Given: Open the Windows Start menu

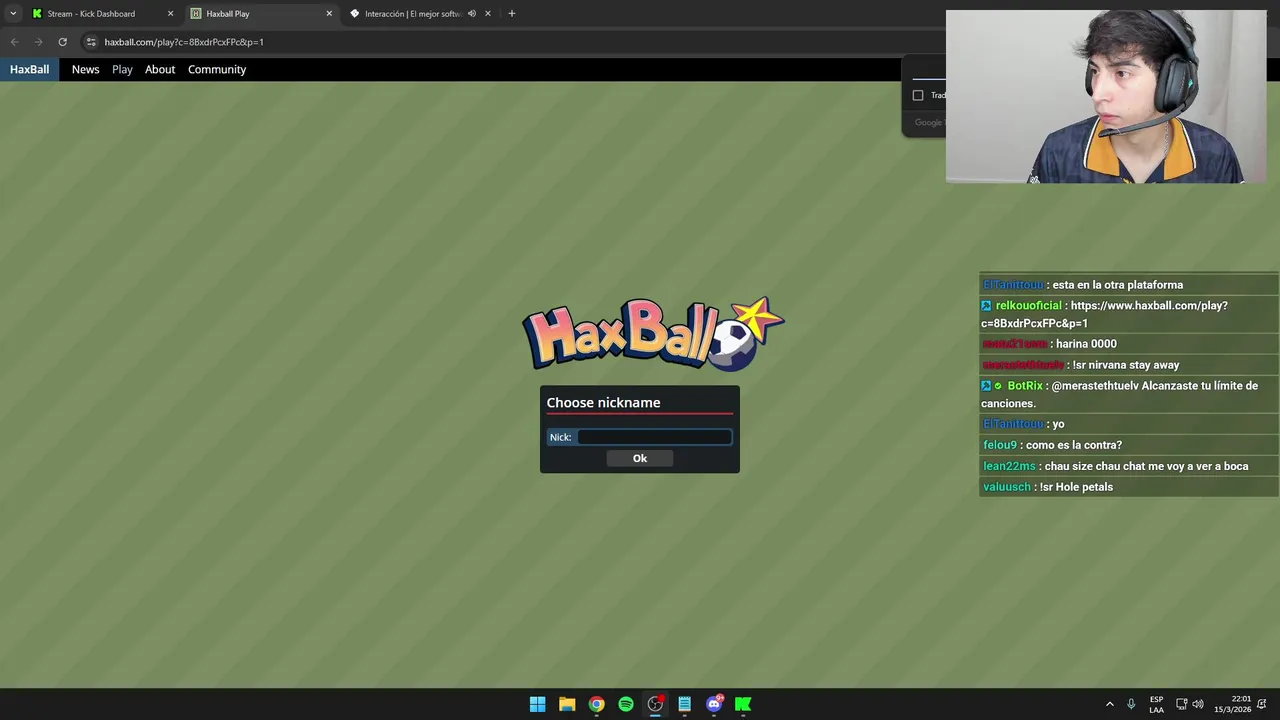Looking at the screenshot, I should (537, 704).
